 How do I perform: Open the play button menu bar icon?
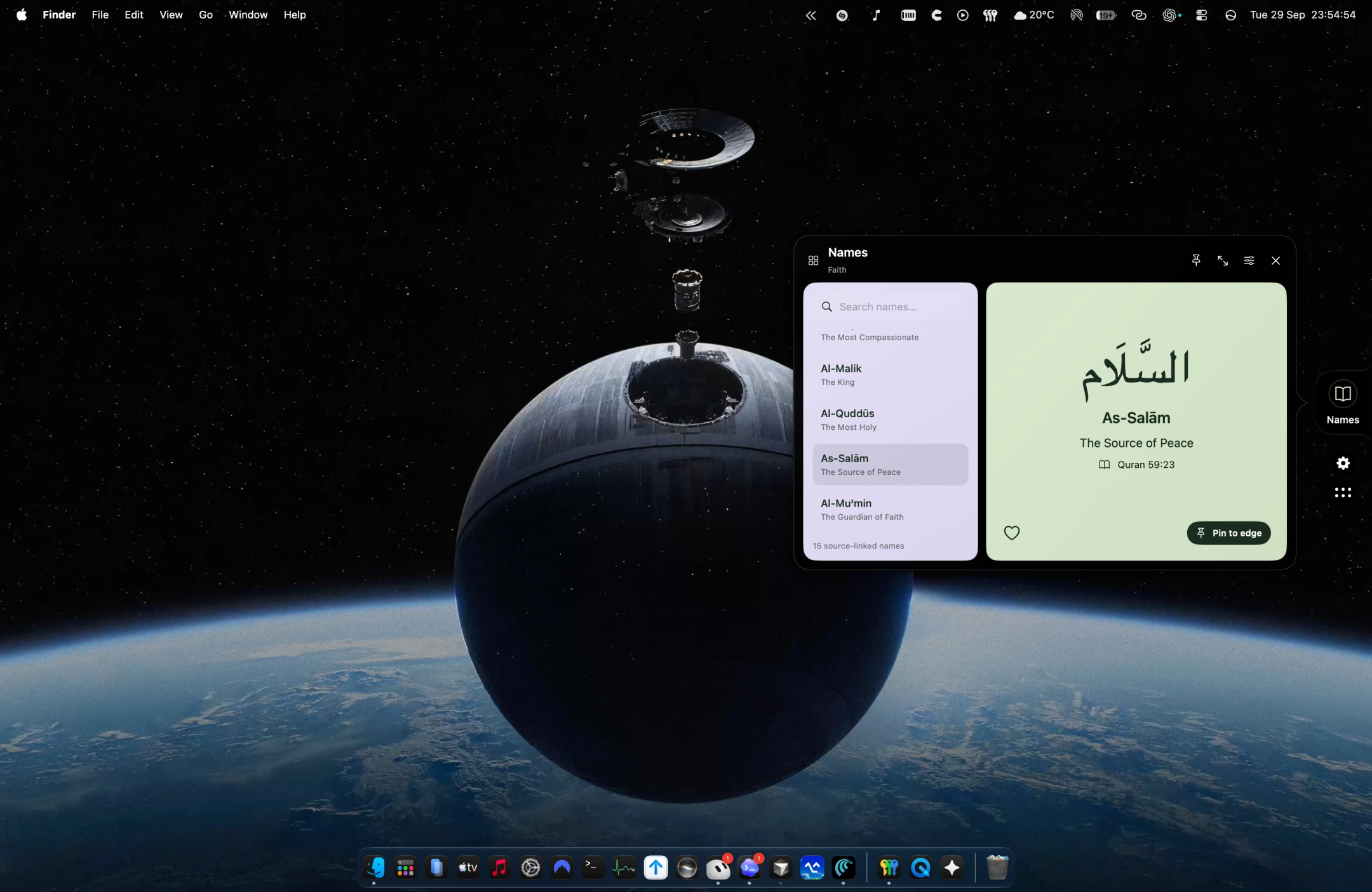(x=963, y=15)
